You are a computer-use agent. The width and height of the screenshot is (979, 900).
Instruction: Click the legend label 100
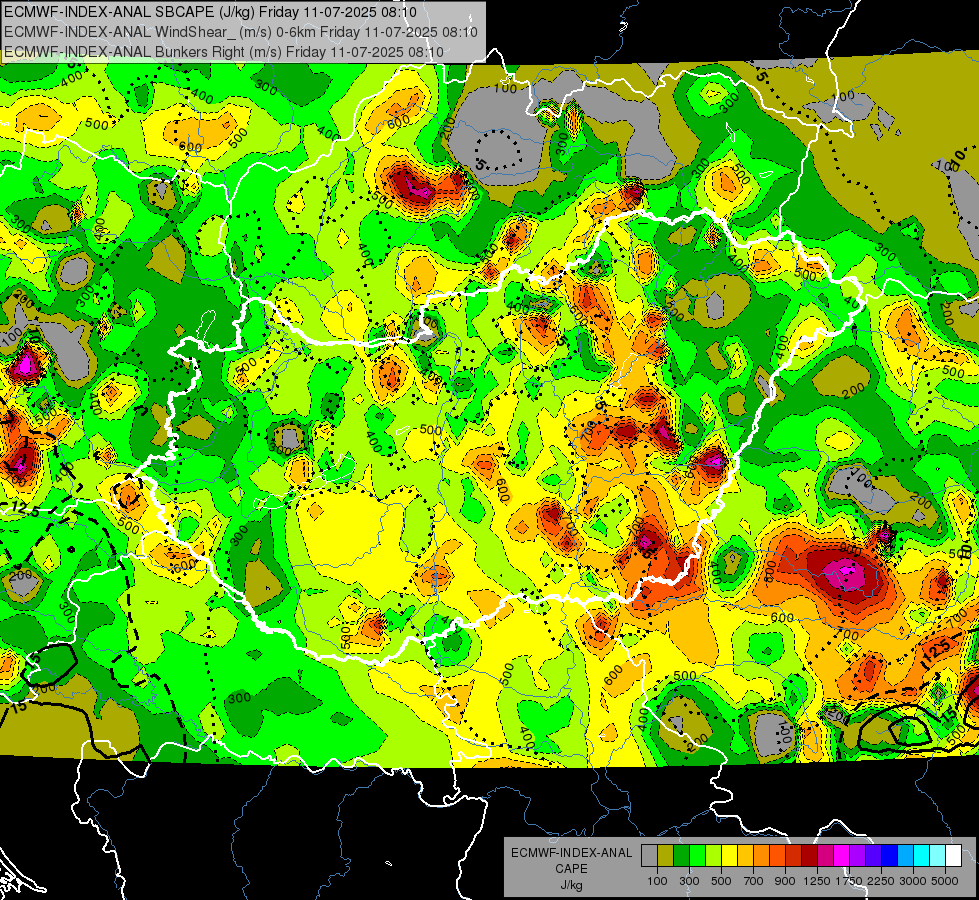coord(657,881)
